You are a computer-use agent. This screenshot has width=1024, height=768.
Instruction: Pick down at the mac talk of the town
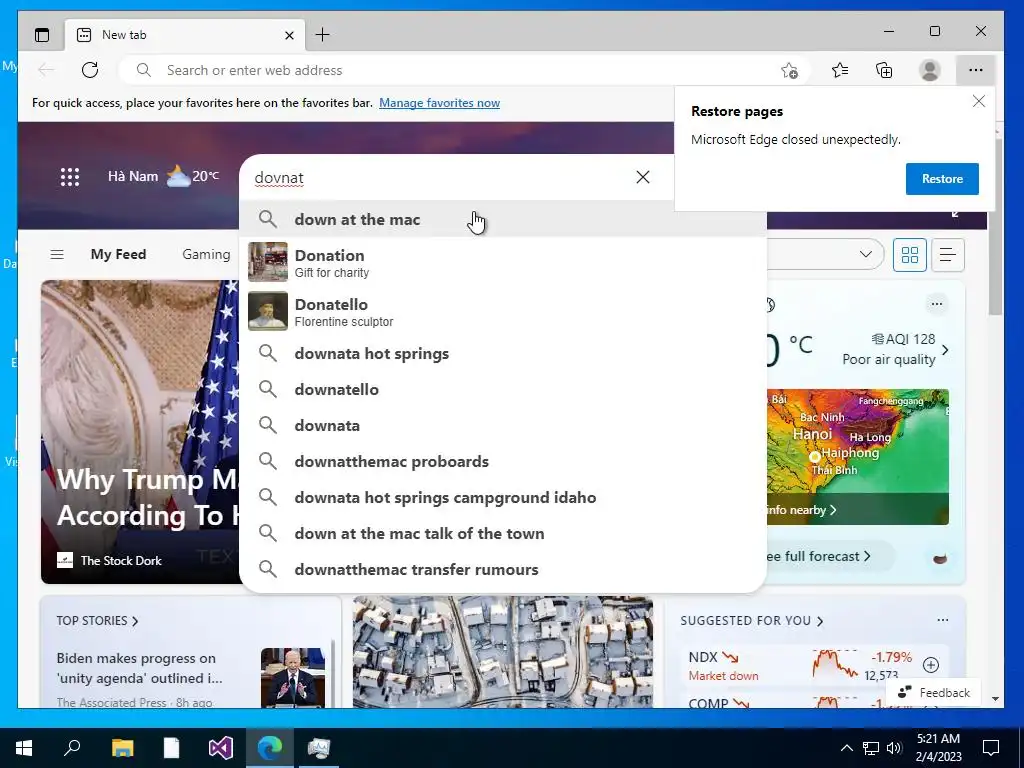tap(503, 534)
